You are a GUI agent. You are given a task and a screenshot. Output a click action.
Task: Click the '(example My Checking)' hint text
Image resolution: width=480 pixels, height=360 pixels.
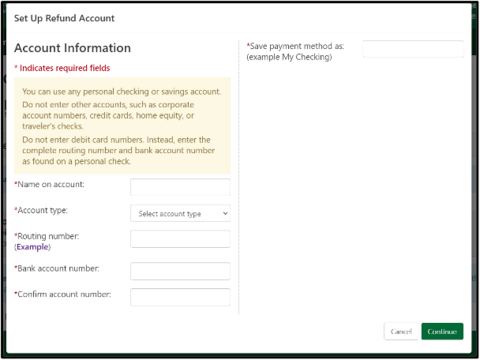click(289, 57)
